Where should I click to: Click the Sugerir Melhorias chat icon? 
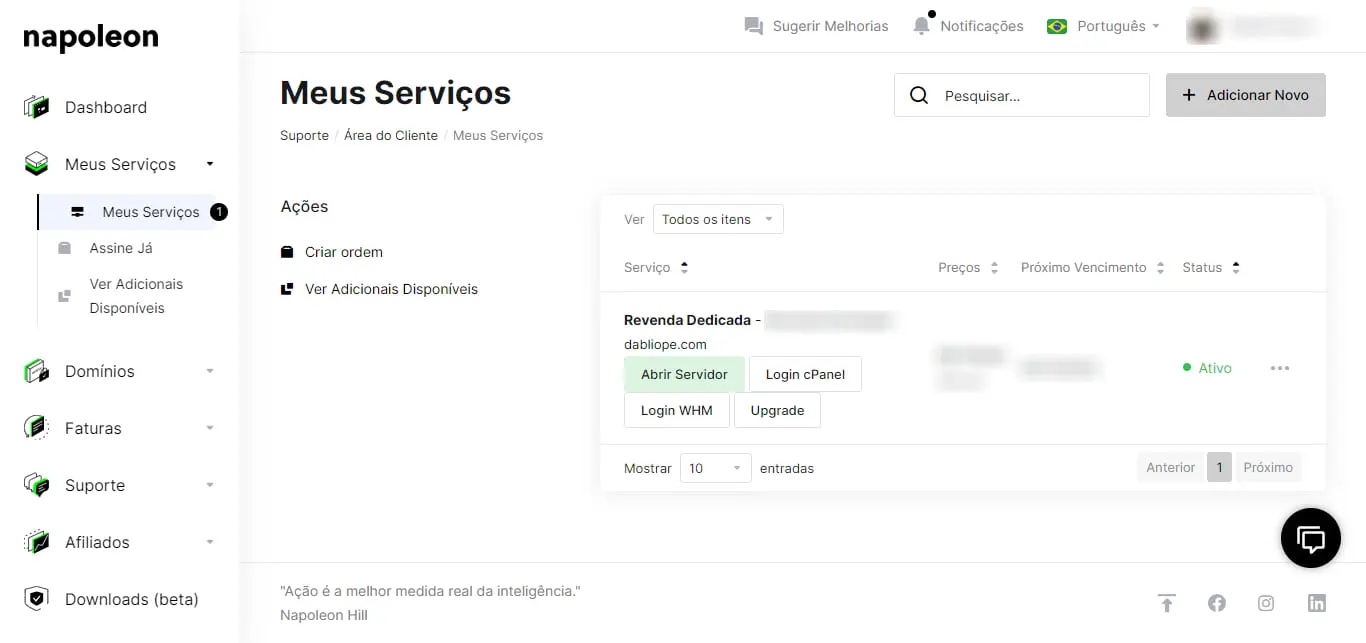click(754, 26)
